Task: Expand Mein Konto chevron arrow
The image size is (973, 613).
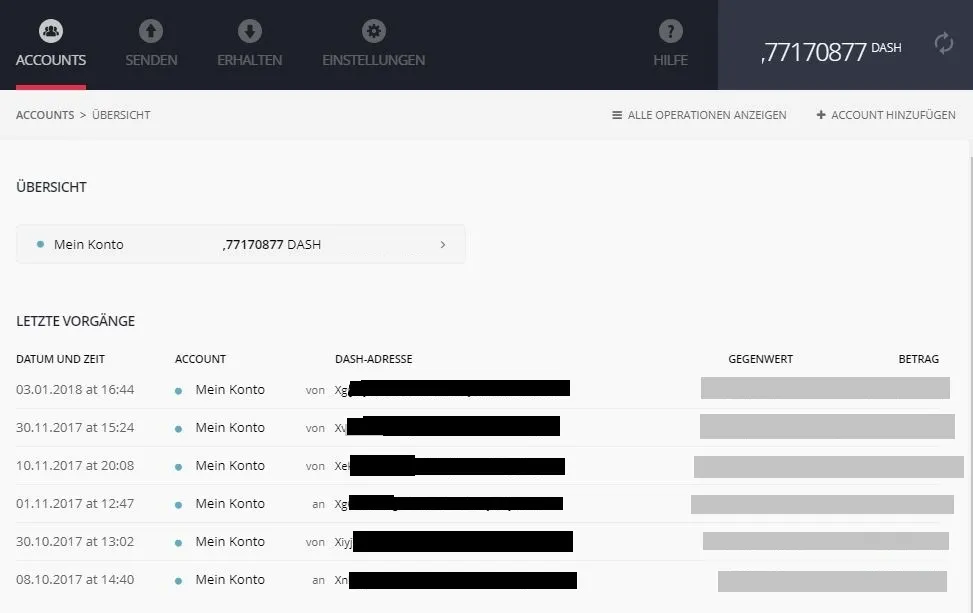Action: (442, 244)
